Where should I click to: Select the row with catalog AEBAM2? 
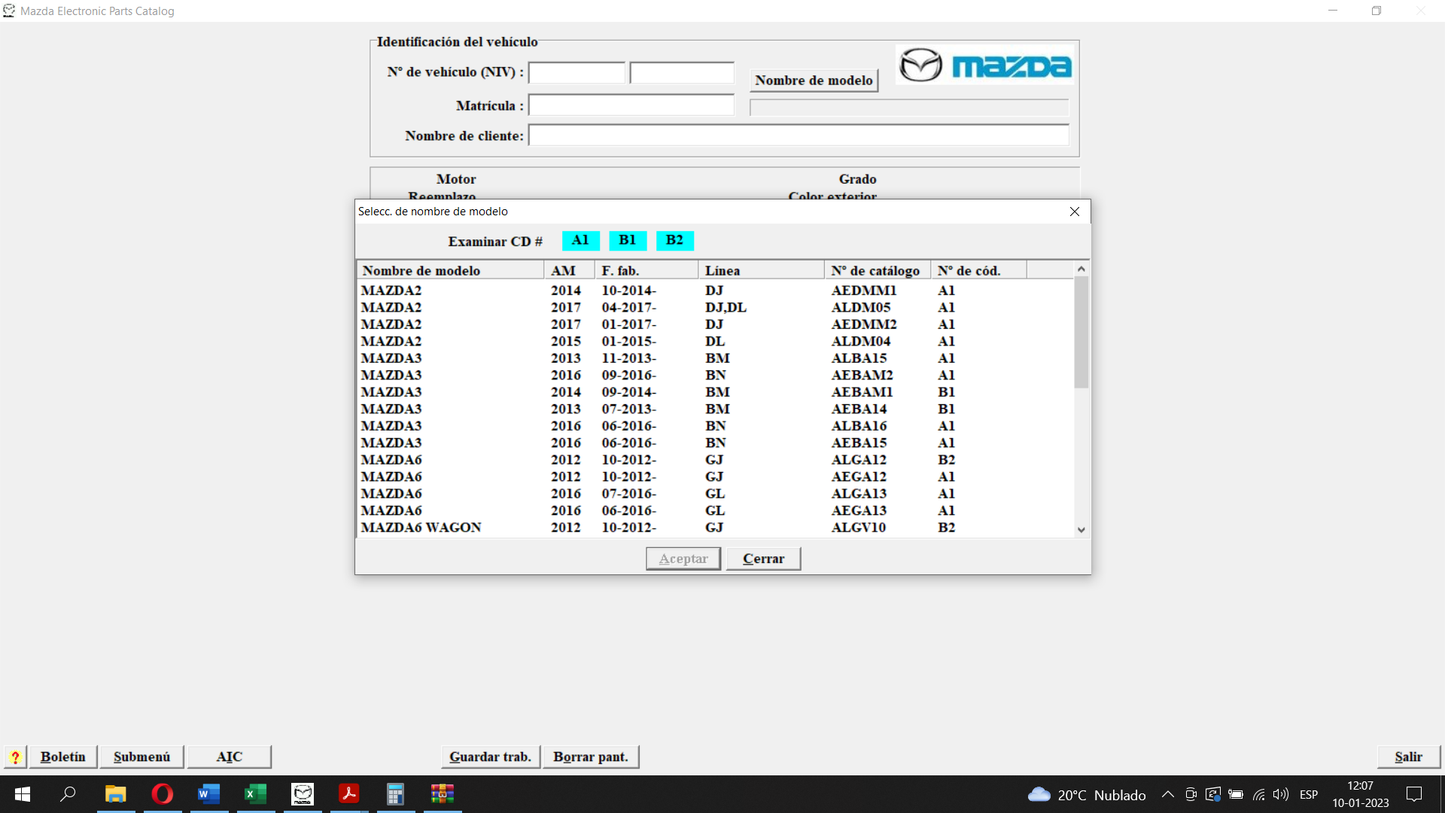pos(715,375)
